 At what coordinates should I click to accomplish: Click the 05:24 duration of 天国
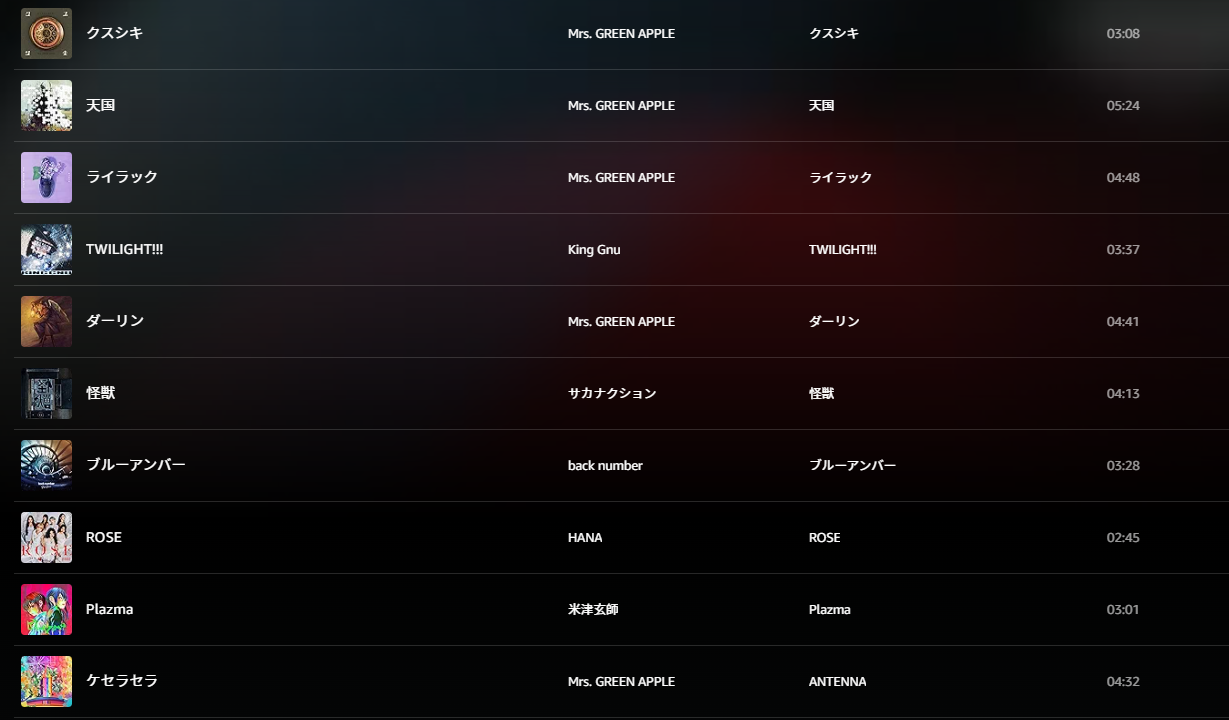pyautogui.click(x=1123, y=105)
